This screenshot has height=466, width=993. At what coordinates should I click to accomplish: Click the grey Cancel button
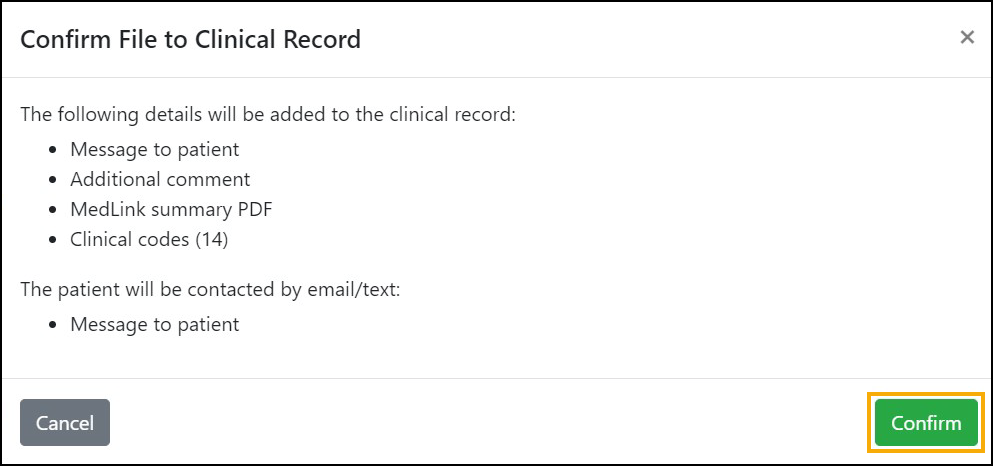(65, 423)
